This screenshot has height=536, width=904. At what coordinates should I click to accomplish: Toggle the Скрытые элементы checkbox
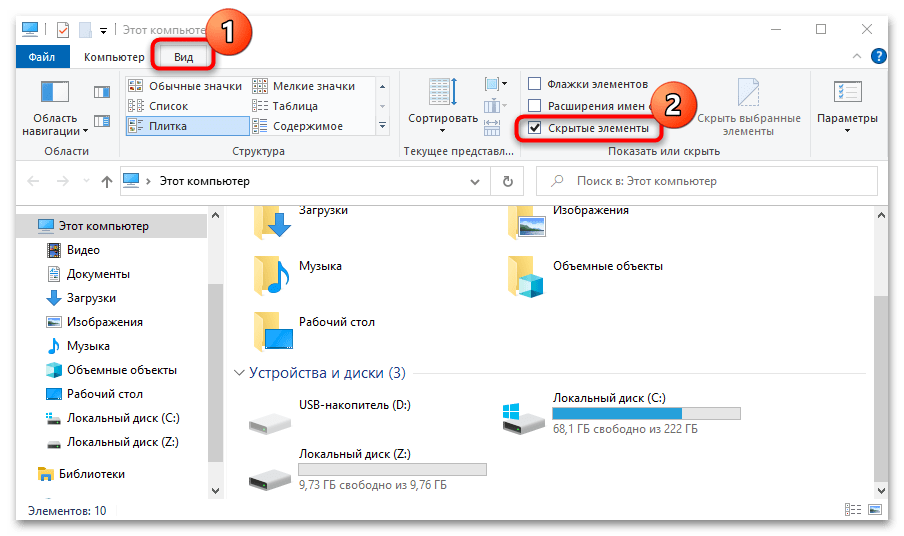[x=536, y=129]
